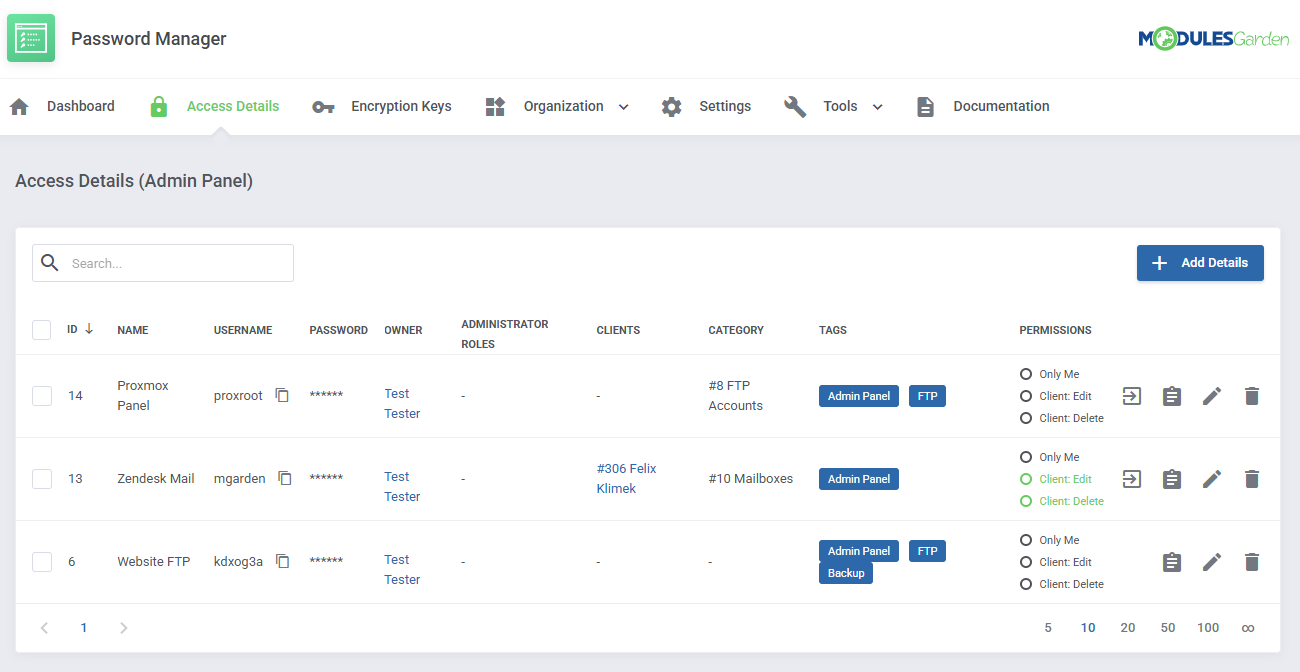Click login redirect icon for Zendesk Mail
Image resolution: width=1300 pixels, height=672 pixels.
1131,479
